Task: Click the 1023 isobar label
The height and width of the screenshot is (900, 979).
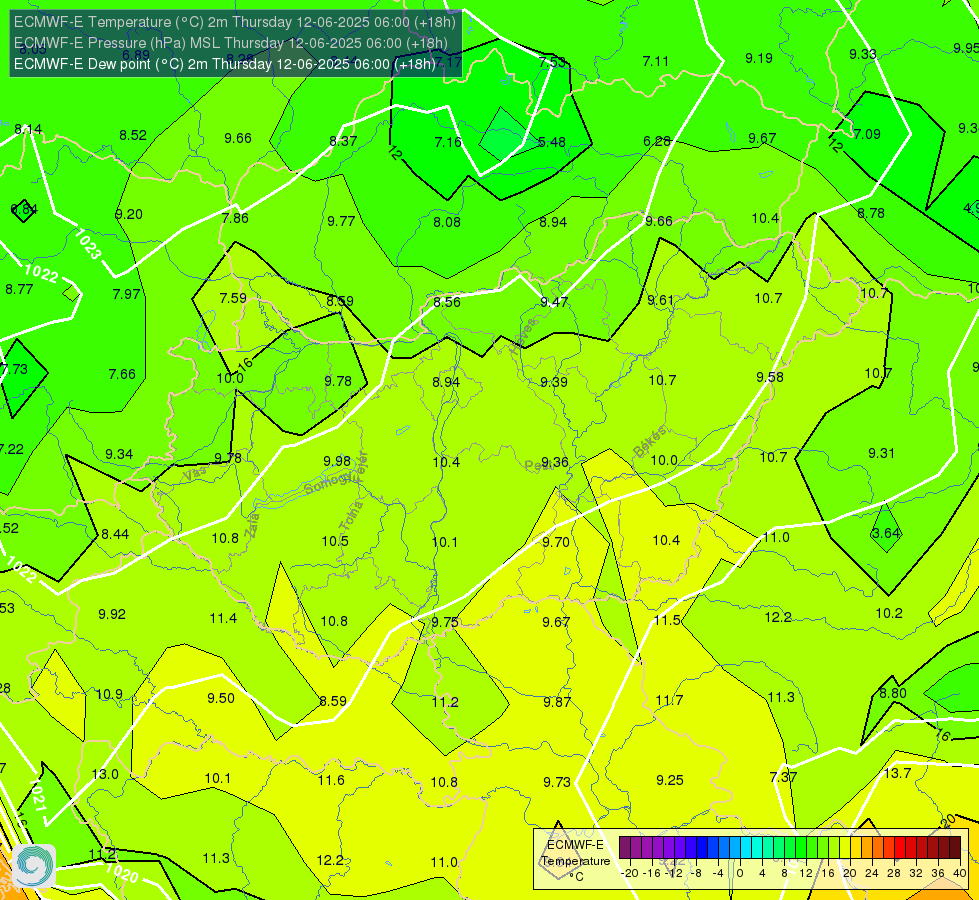Action: click(87, 244)
